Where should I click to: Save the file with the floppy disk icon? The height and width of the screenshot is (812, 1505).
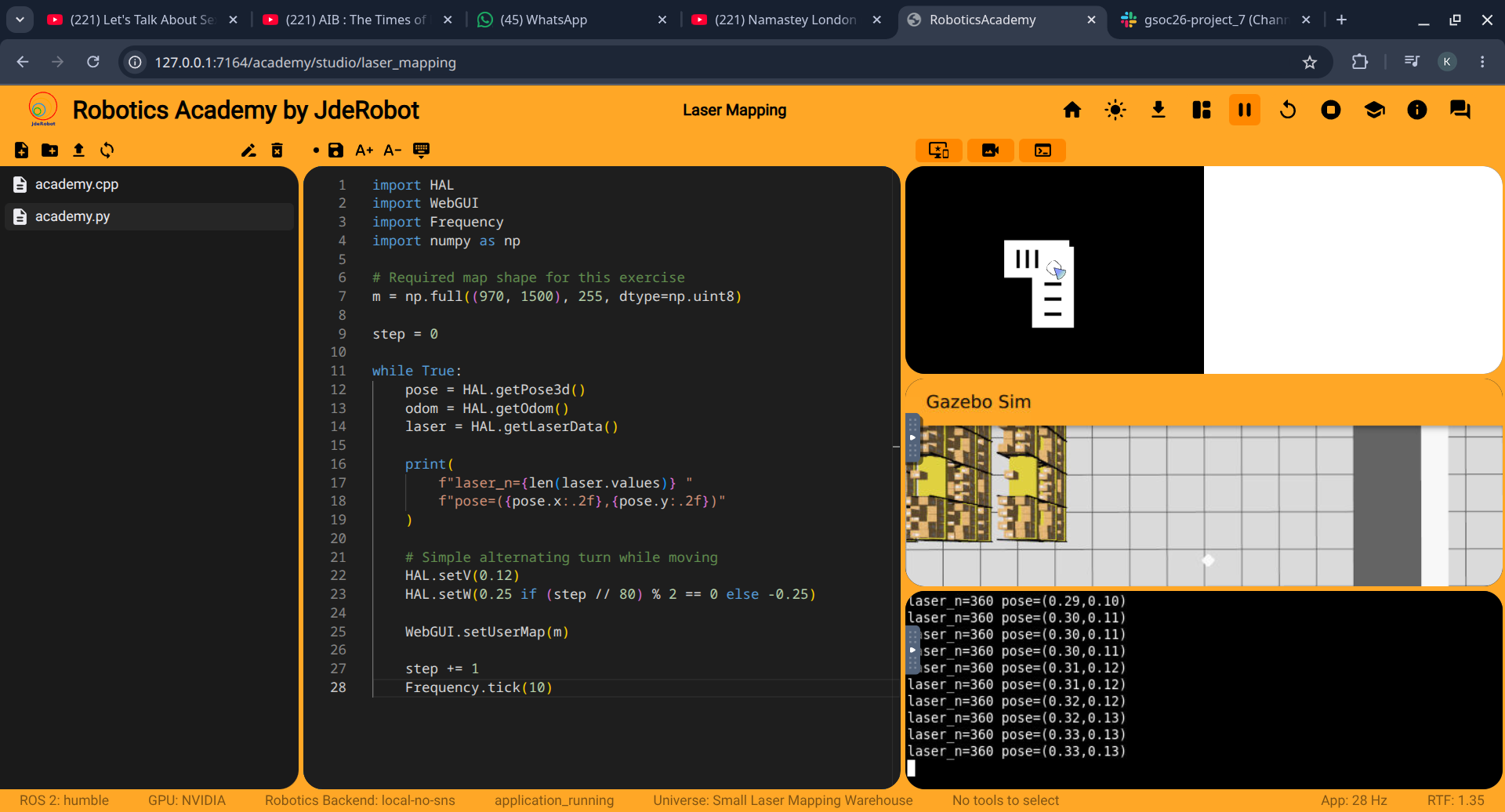coord(335,150)
